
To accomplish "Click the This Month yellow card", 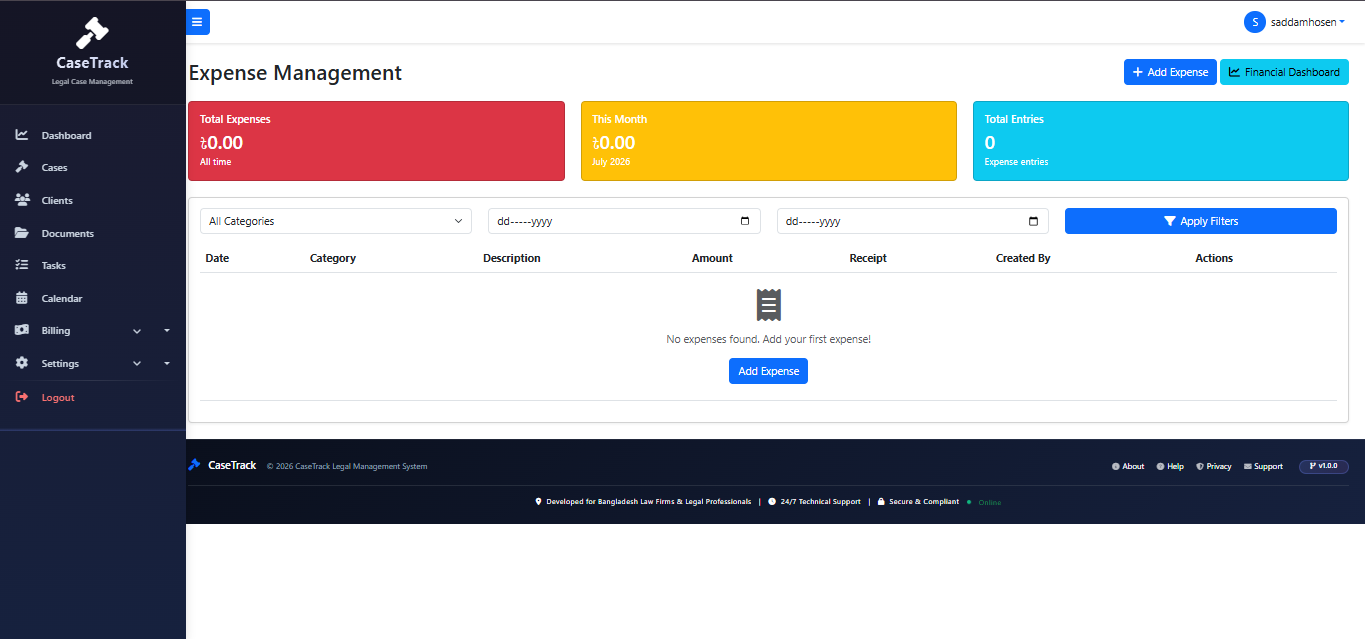I will coord(768,141).
